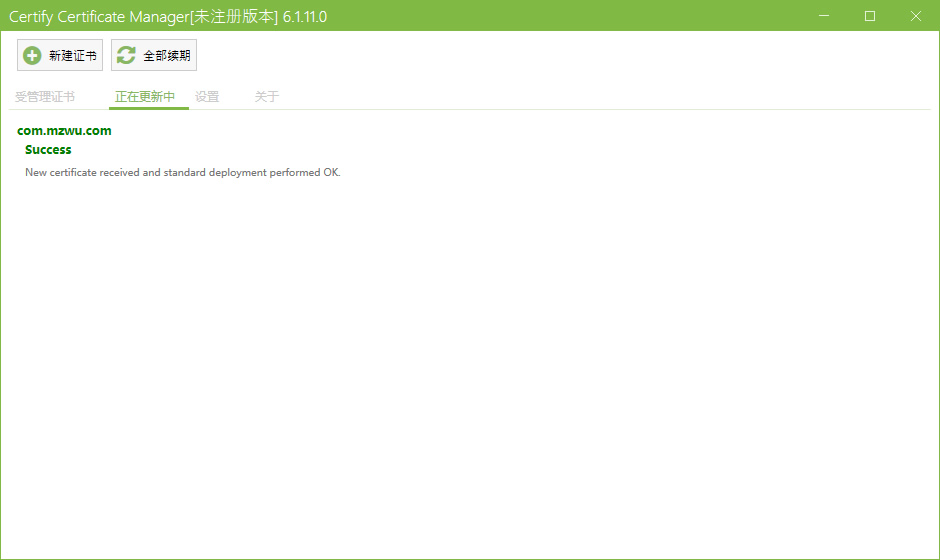Close the Certify Certificate Manager window

click(x=915, y=16)
